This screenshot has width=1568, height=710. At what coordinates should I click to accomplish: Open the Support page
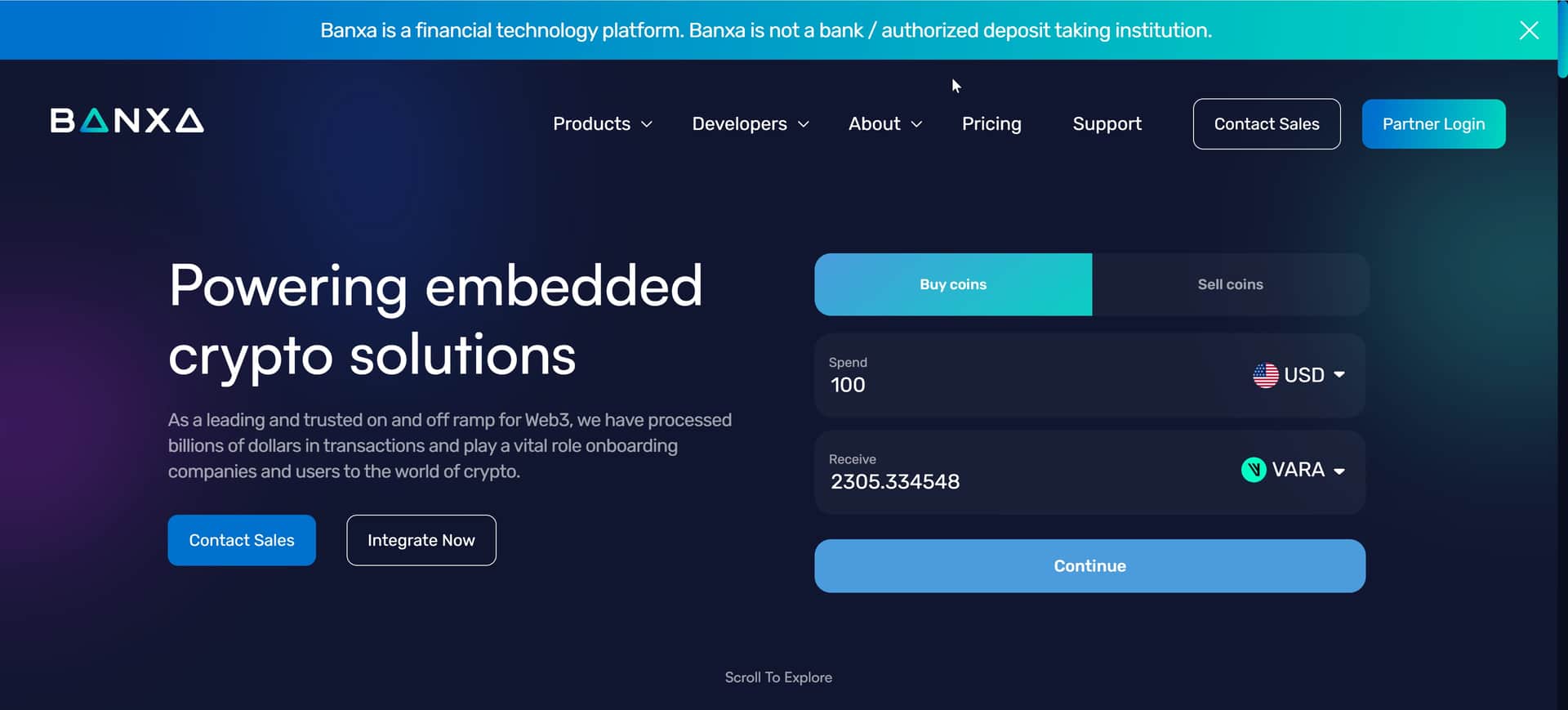pos(1107,124)
